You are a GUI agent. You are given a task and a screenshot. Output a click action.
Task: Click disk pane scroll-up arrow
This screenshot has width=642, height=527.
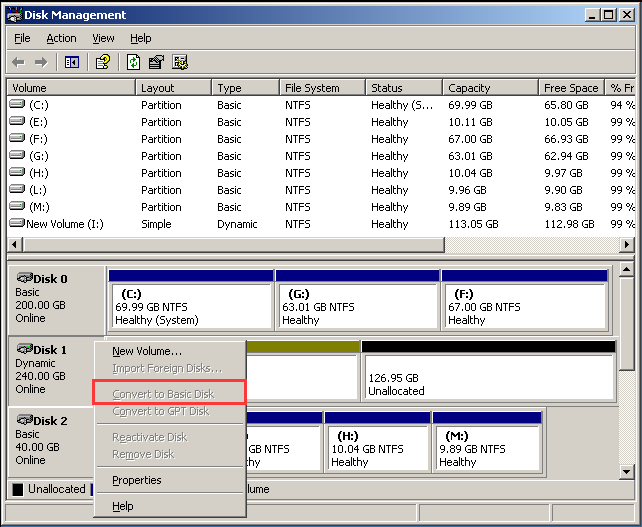click(x=626, y=269)
